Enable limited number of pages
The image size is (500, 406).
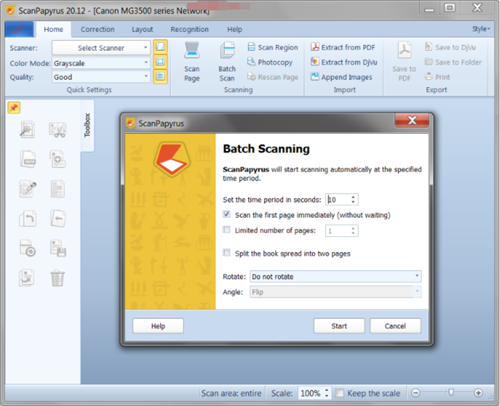(227, 230)
